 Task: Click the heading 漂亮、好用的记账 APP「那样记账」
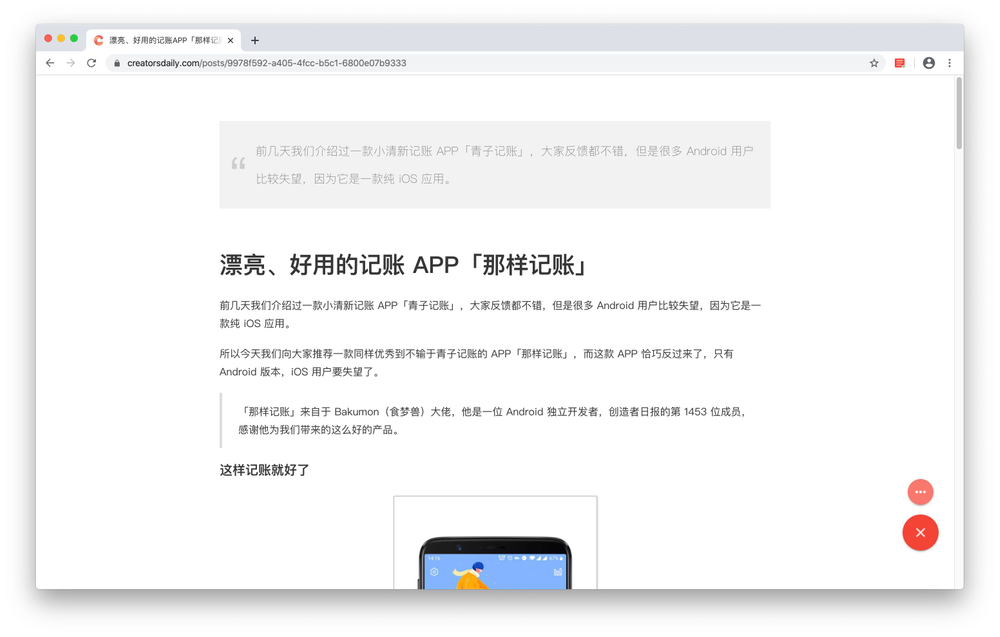pos(404,265)
